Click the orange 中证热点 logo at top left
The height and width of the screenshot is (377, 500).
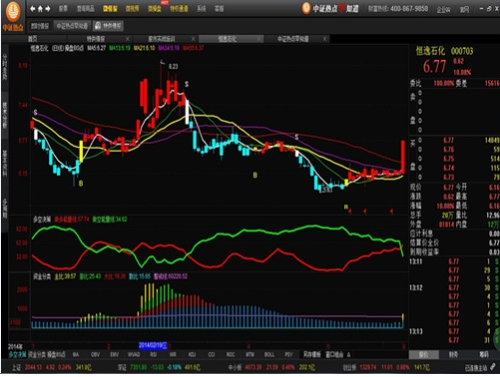click(13, 16)
